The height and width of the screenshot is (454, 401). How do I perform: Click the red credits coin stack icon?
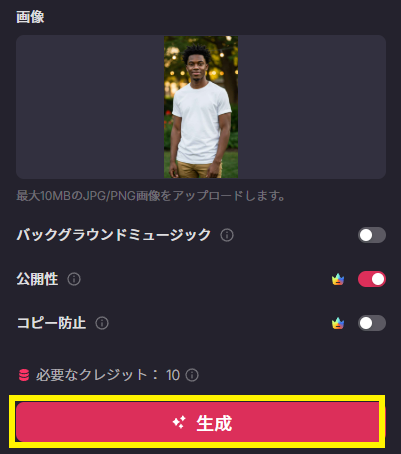pyautogui.click(x=24, y=375)
